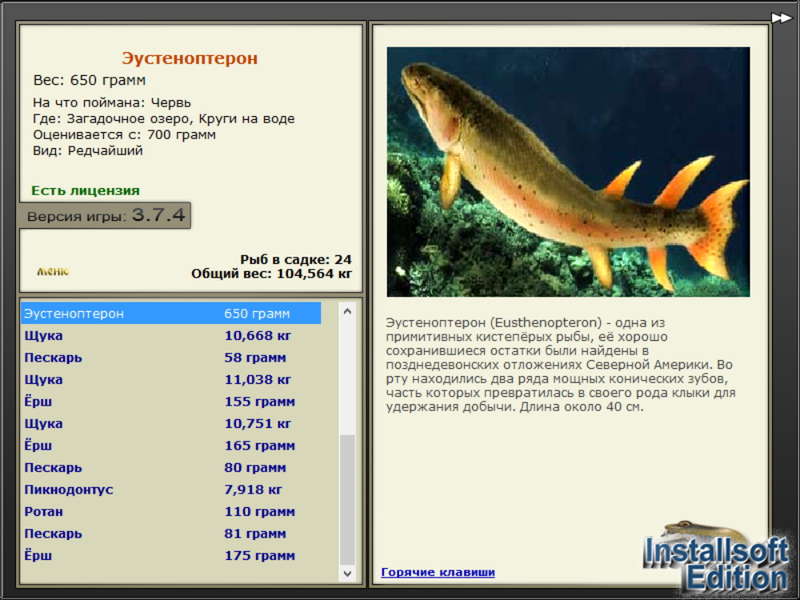Select the Пескарь 80 грамм entry
This screenshot has height=600, width=800.
[x=171, y=467]
